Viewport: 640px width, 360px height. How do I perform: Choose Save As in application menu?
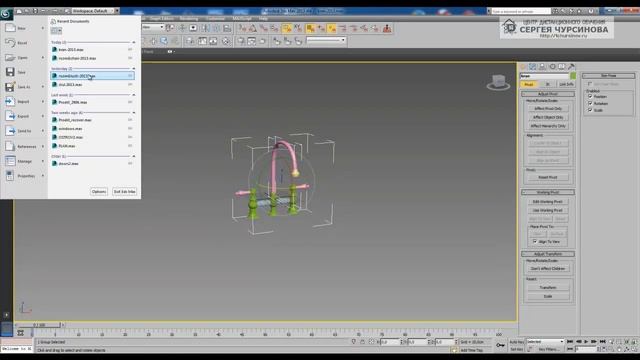tap(24, 87)
